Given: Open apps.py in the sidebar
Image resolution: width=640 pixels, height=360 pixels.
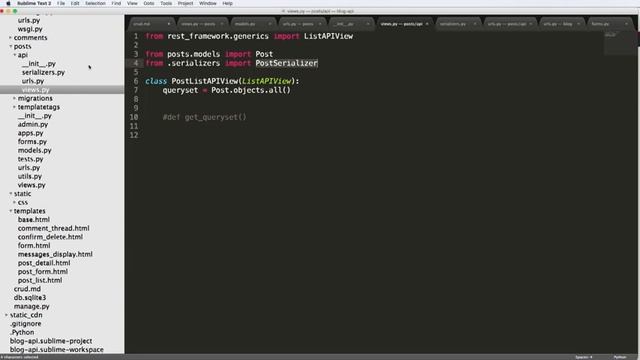Looking at the screenshot, I should (x=30, y=133).
